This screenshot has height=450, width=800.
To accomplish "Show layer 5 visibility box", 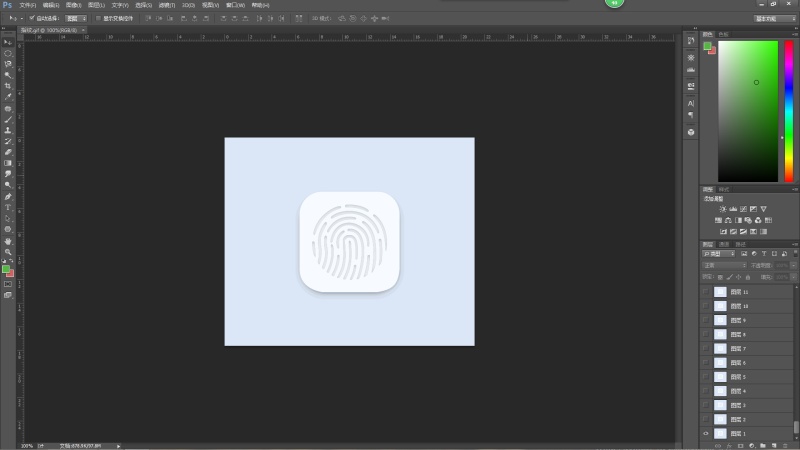I will (706, 377).
